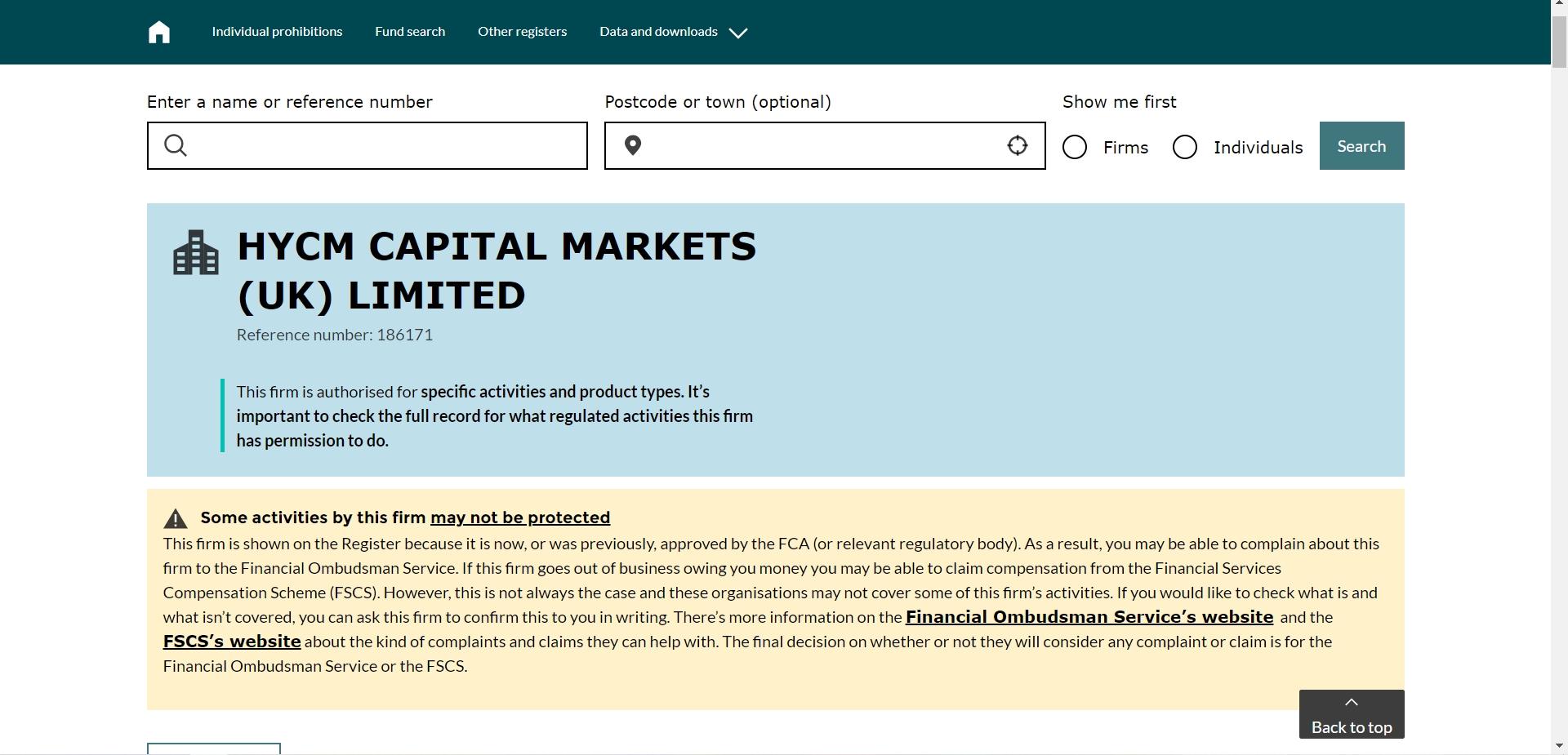Open 'may not be protected' link
The width and height of the screenshot is (1568, 755).
[520, 517]
